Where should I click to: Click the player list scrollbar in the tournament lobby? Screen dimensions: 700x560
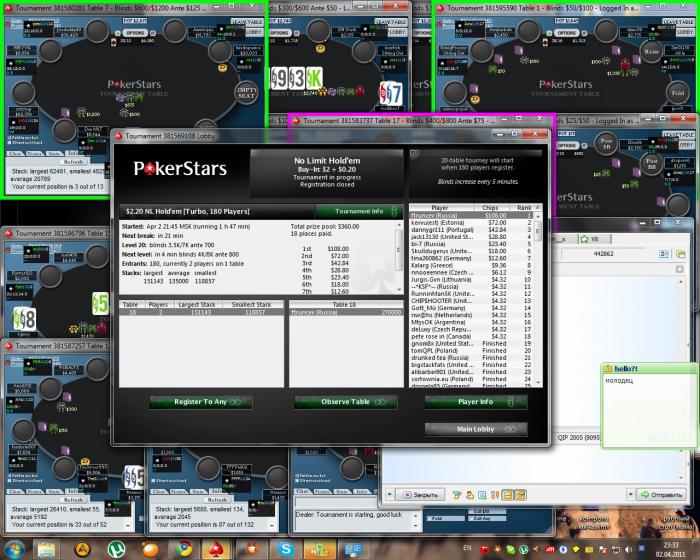[538, 299]
